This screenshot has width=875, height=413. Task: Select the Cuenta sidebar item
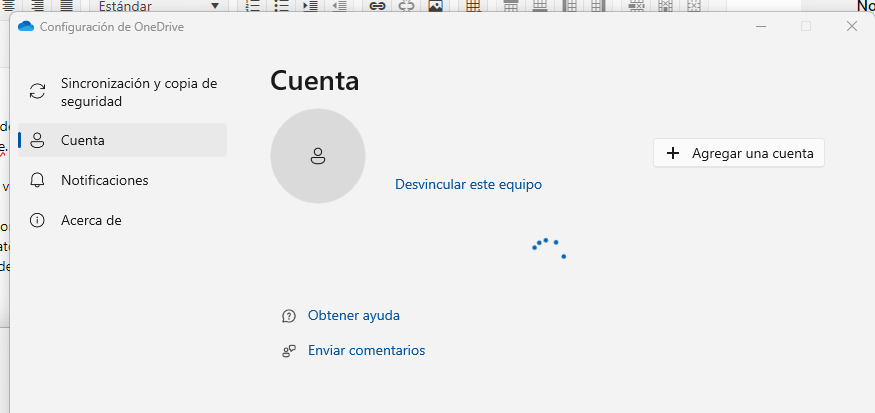tap(122, 140)
